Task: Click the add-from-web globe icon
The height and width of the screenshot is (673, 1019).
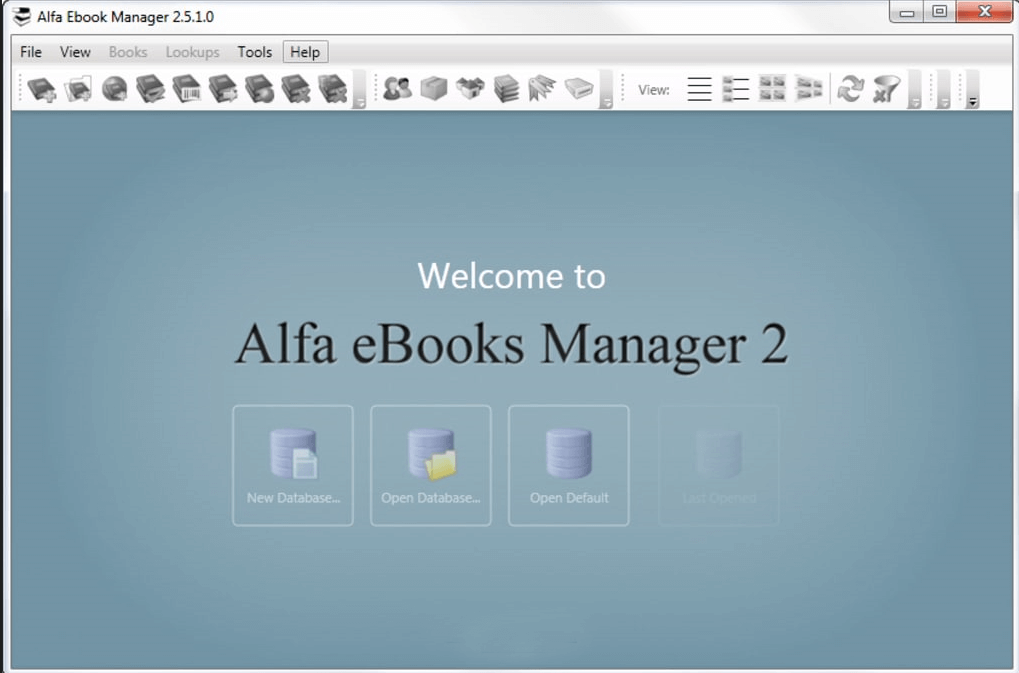Action: [115, 89]
